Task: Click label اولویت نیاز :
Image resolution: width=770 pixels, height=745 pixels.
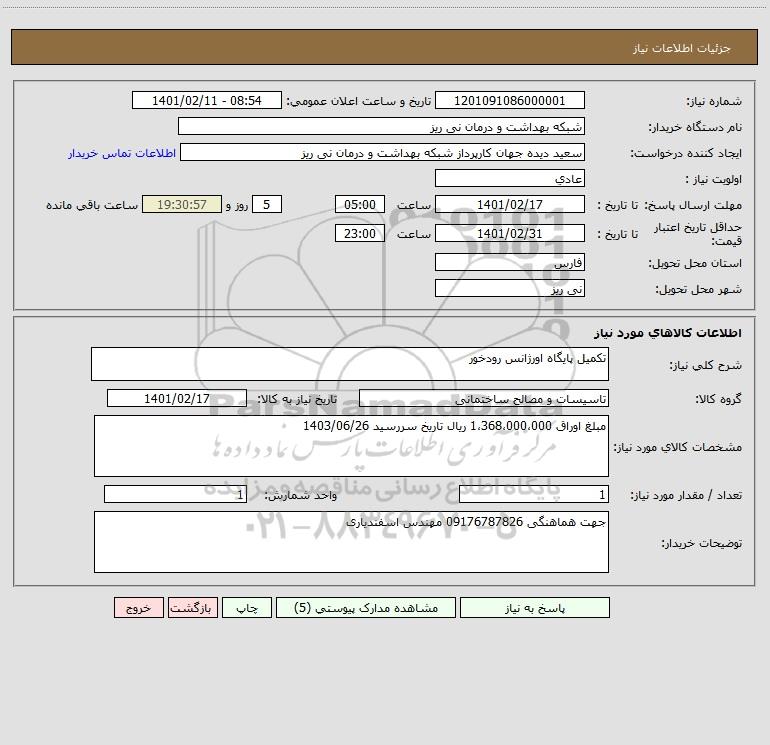Action: pos(714,180)
